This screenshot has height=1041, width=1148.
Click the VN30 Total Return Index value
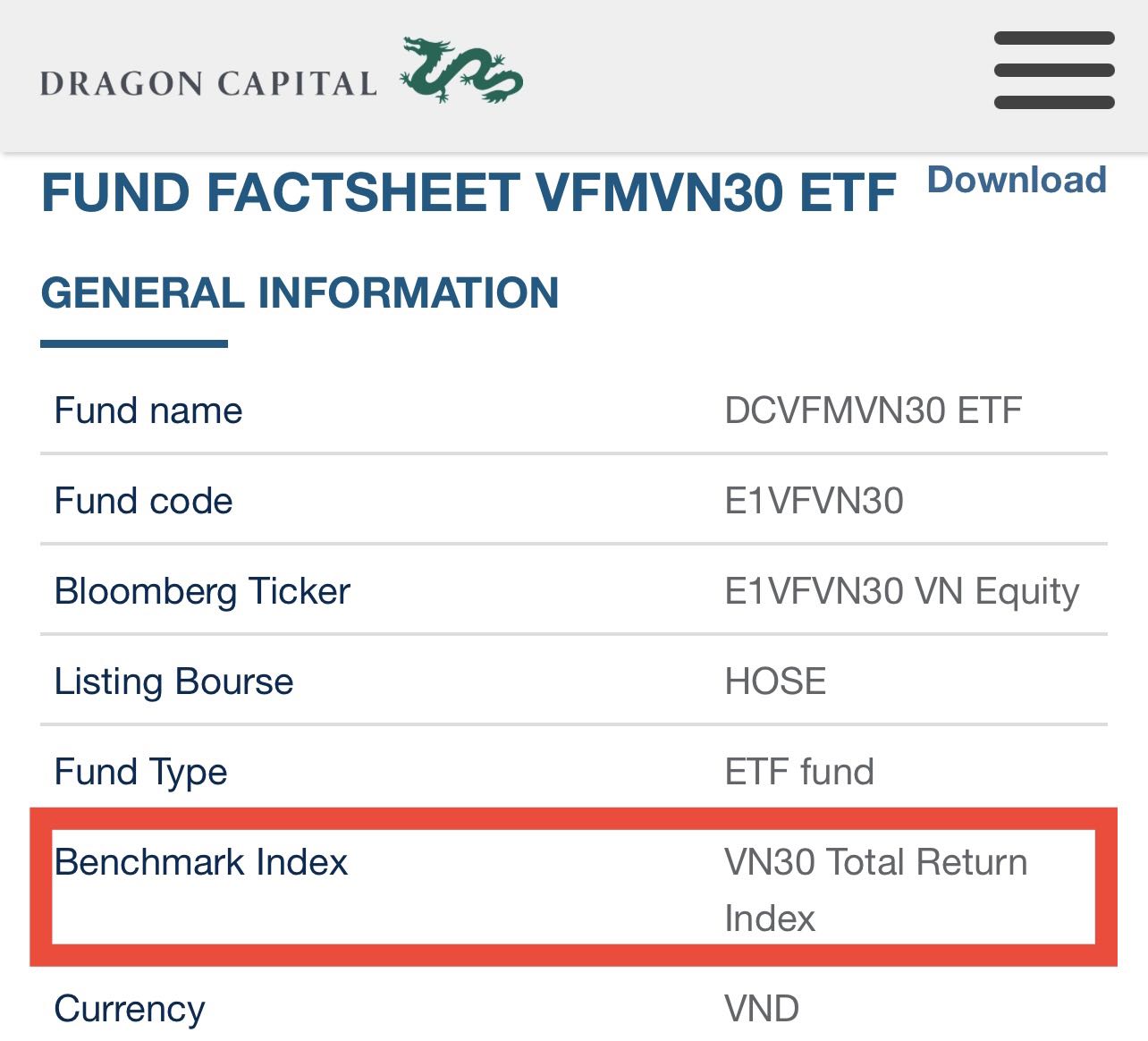pyautogui.click(x=876, y=890)
